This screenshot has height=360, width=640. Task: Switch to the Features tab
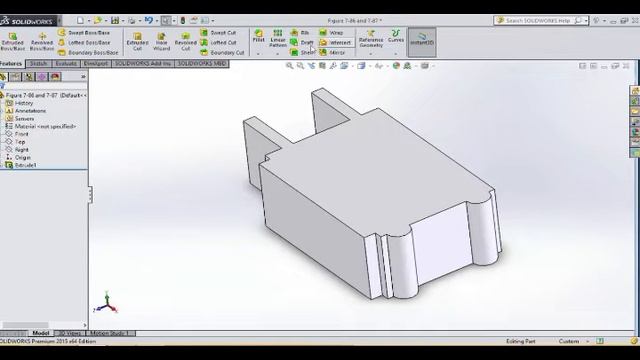click(12, 64)
